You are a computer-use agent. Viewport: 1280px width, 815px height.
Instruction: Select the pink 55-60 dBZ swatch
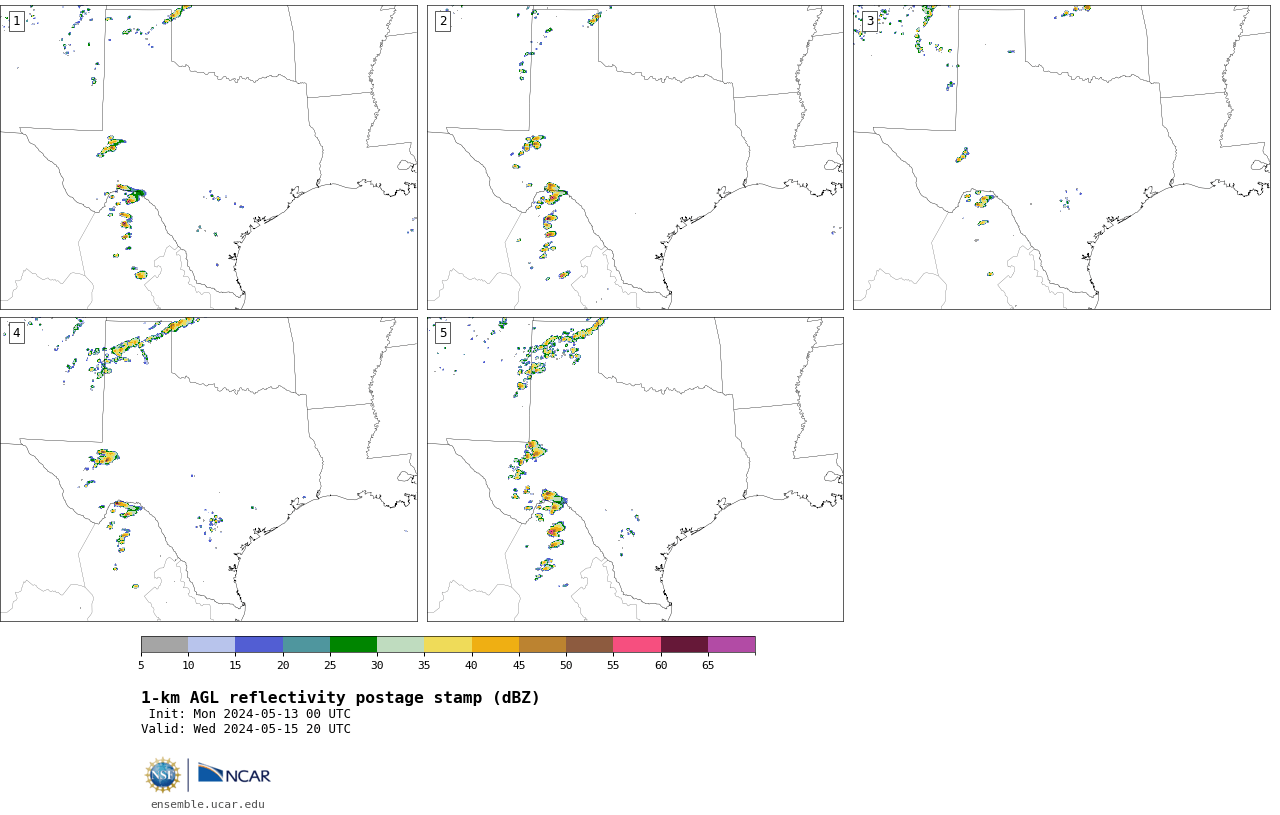point(637,644)
